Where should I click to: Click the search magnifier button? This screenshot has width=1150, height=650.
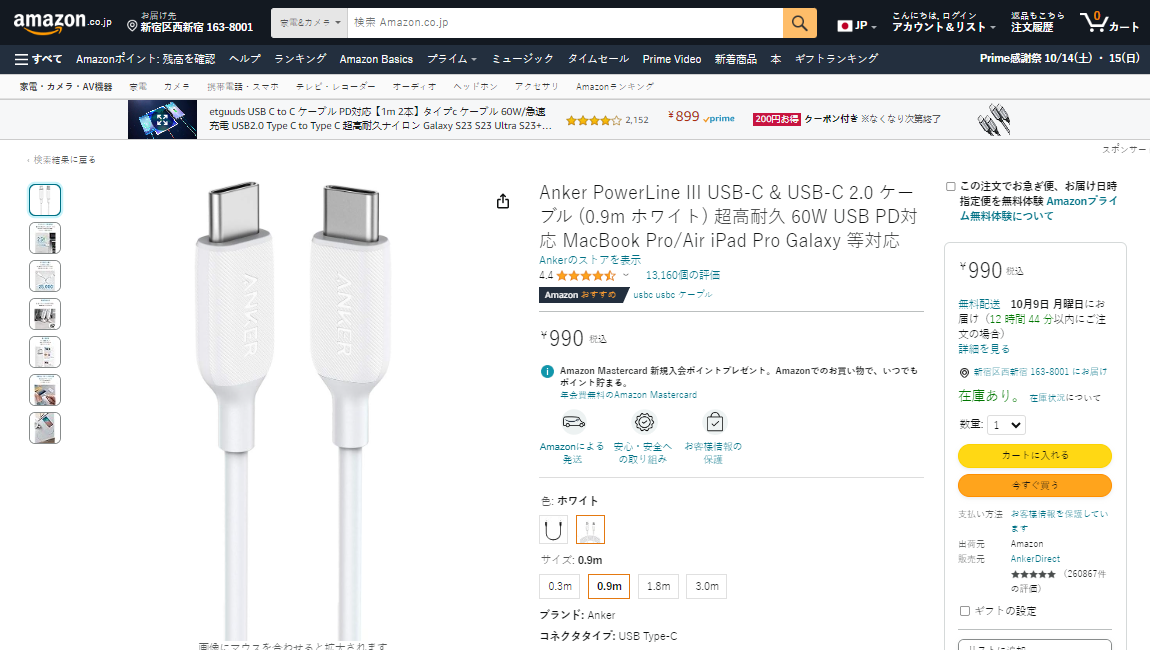(x=799, y=23)
